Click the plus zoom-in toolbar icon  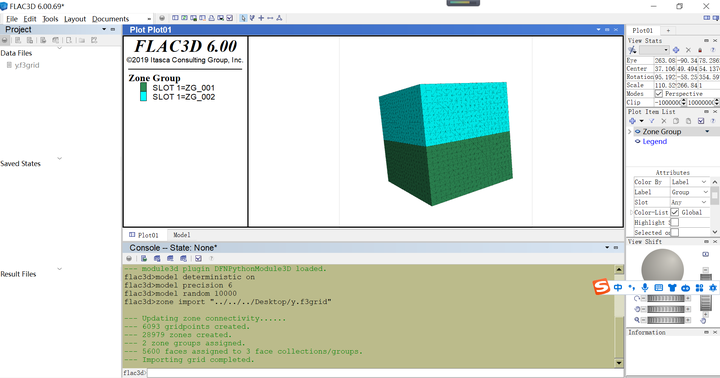point(261,18)
